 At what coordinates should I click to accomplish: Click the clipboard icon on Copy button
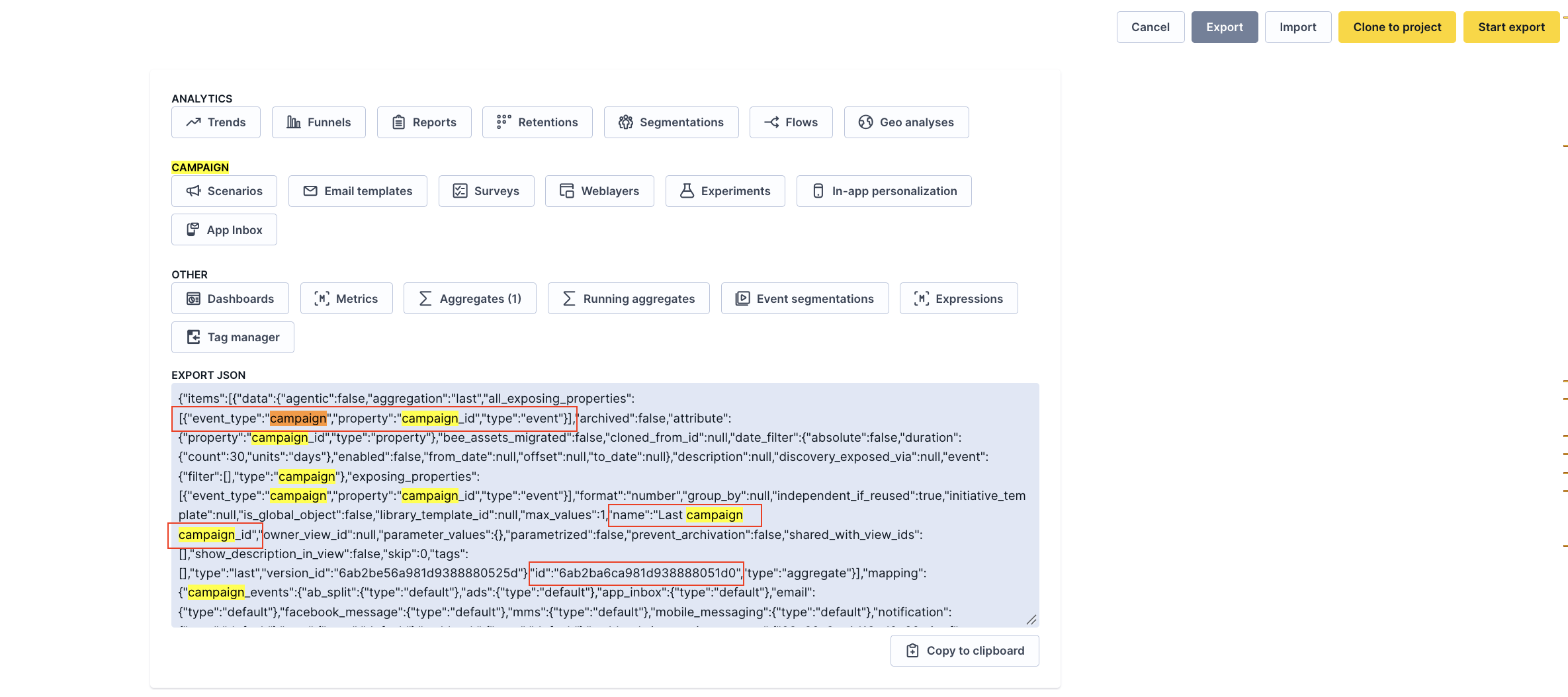click(912, 651)
